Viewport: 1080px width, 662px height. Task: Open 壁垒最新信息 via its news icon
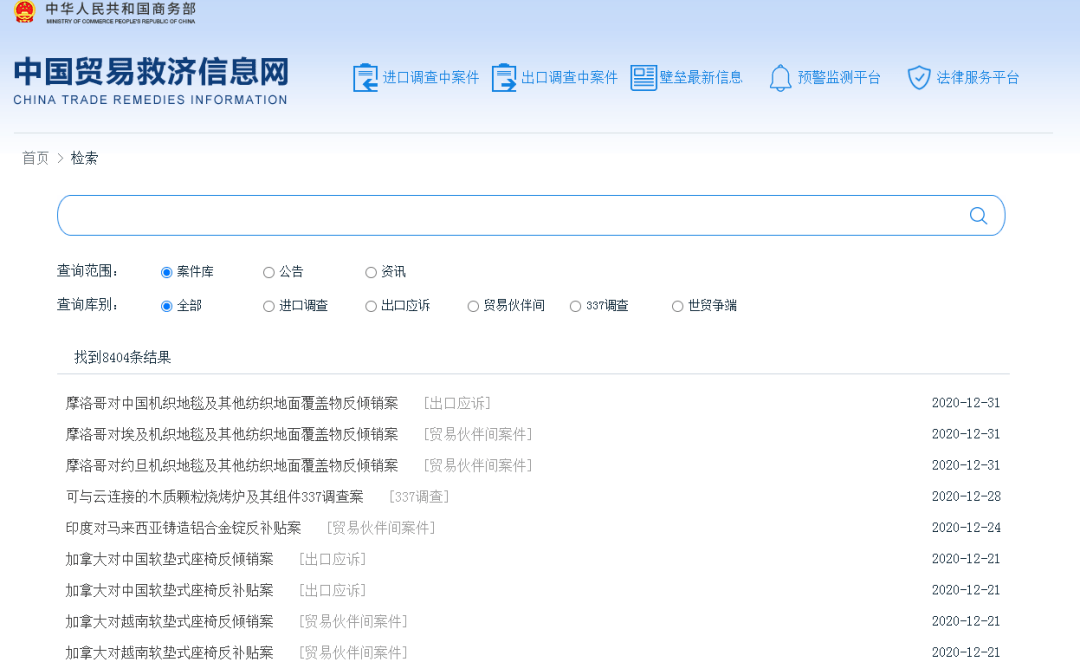coord(642,76)
